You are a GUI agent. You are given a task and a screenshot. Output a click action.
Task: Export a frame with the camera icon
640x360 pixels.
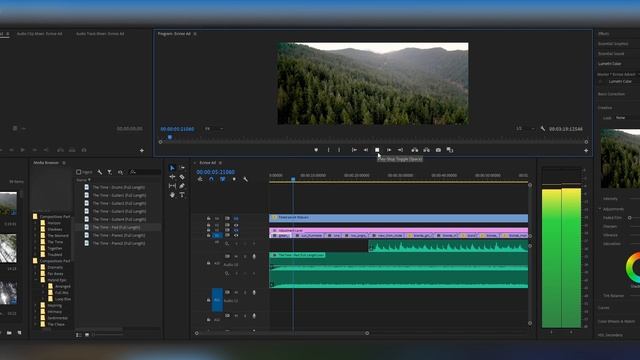click(438, 150)
